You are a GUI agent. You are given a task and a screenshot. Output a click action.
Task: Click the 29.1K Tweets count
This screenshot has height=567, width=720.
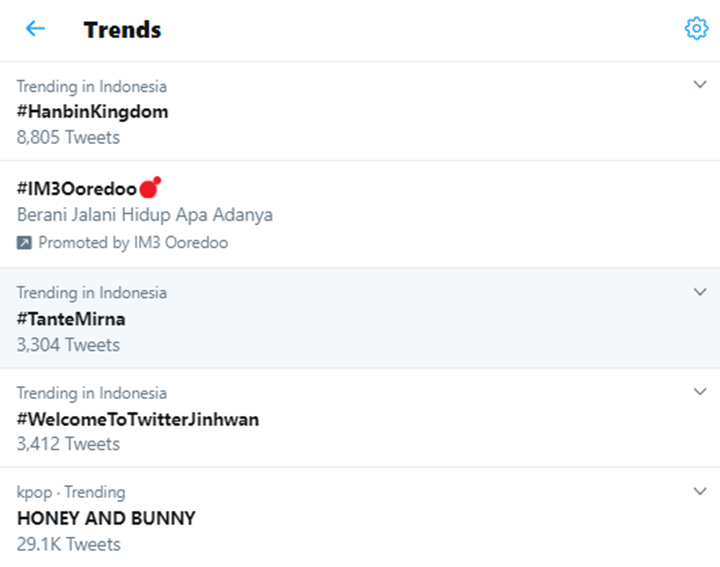(68, 544)
